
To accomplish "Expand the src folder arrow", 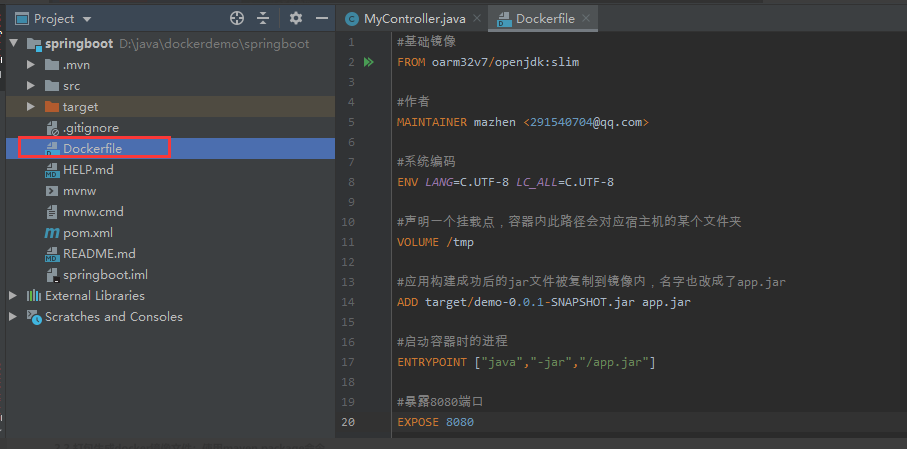I will pos(32,86).
